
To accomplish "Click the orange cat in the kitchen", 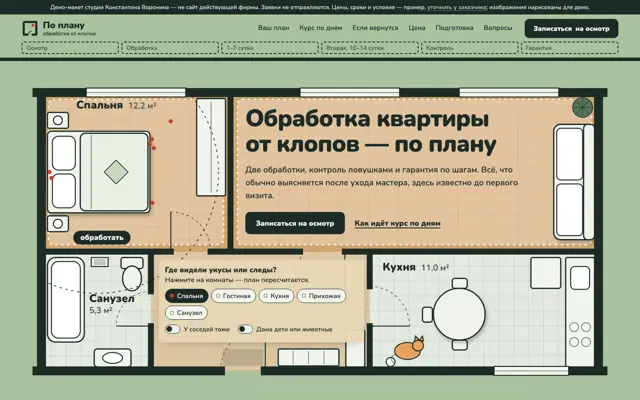I will coord(409,348).
